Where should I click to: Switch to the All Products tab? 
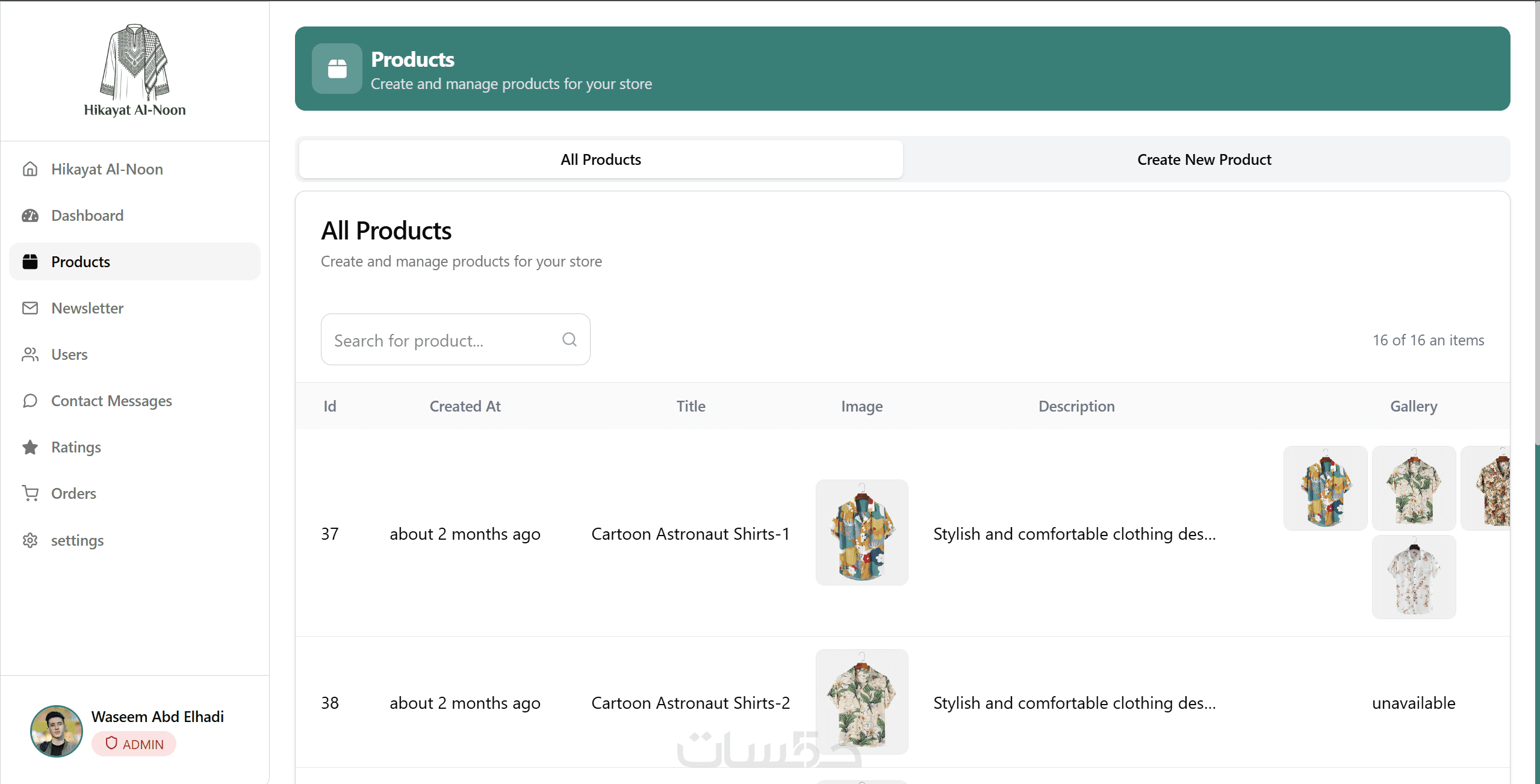tap(601, 159)
